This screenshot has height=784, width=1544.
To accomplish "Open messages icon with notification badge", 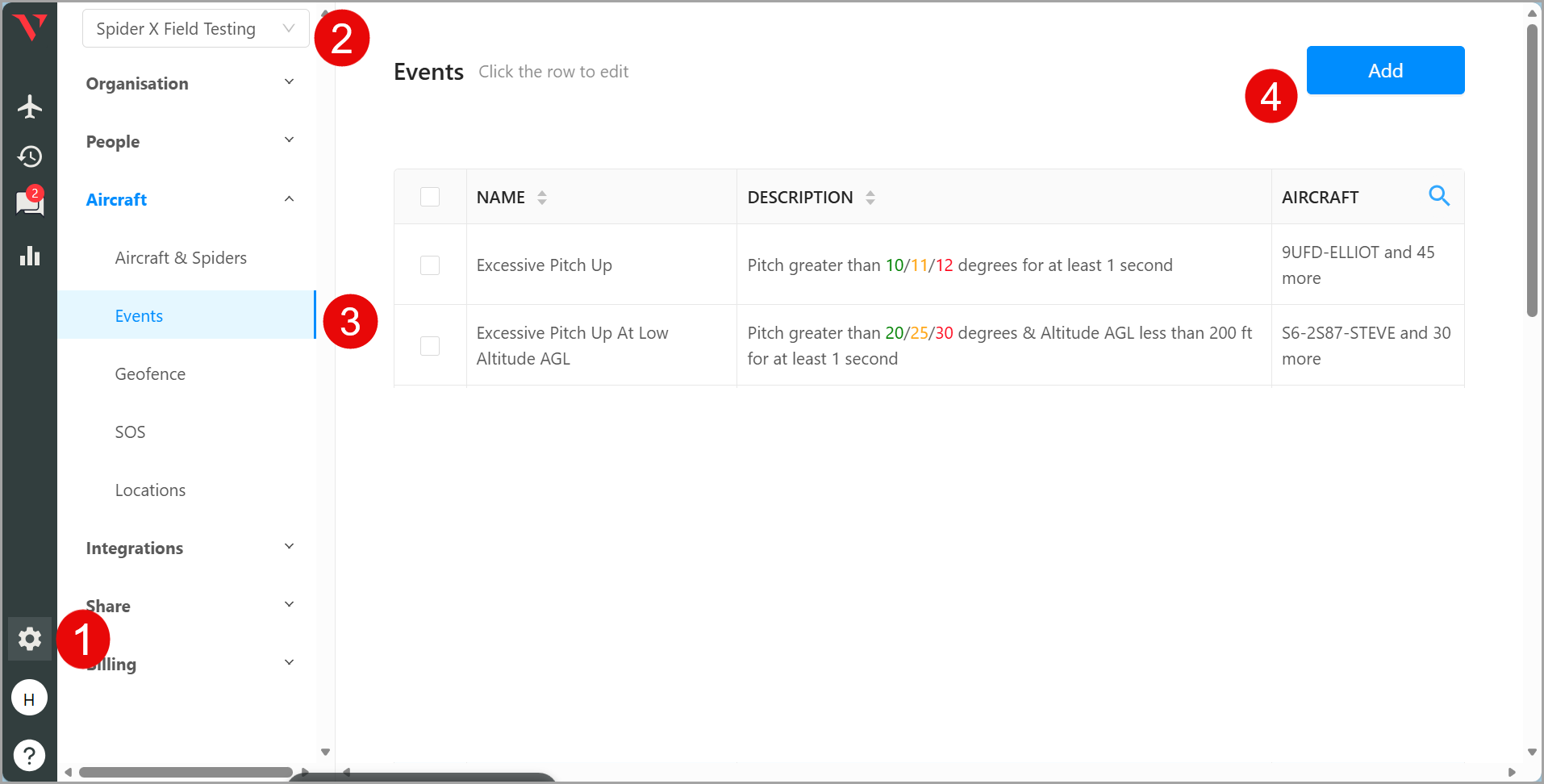I will click(30, 203).
